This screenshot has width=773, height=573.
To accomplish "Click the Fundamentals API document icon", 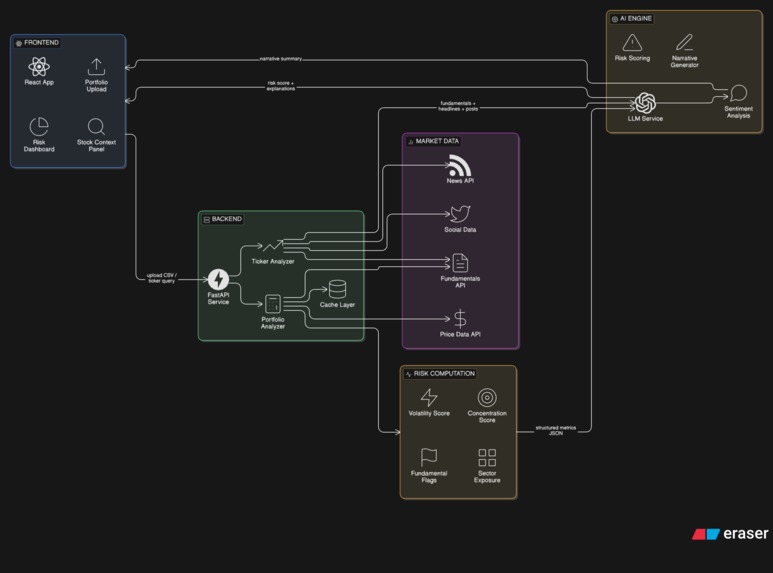I will click(x=460, y=263).
